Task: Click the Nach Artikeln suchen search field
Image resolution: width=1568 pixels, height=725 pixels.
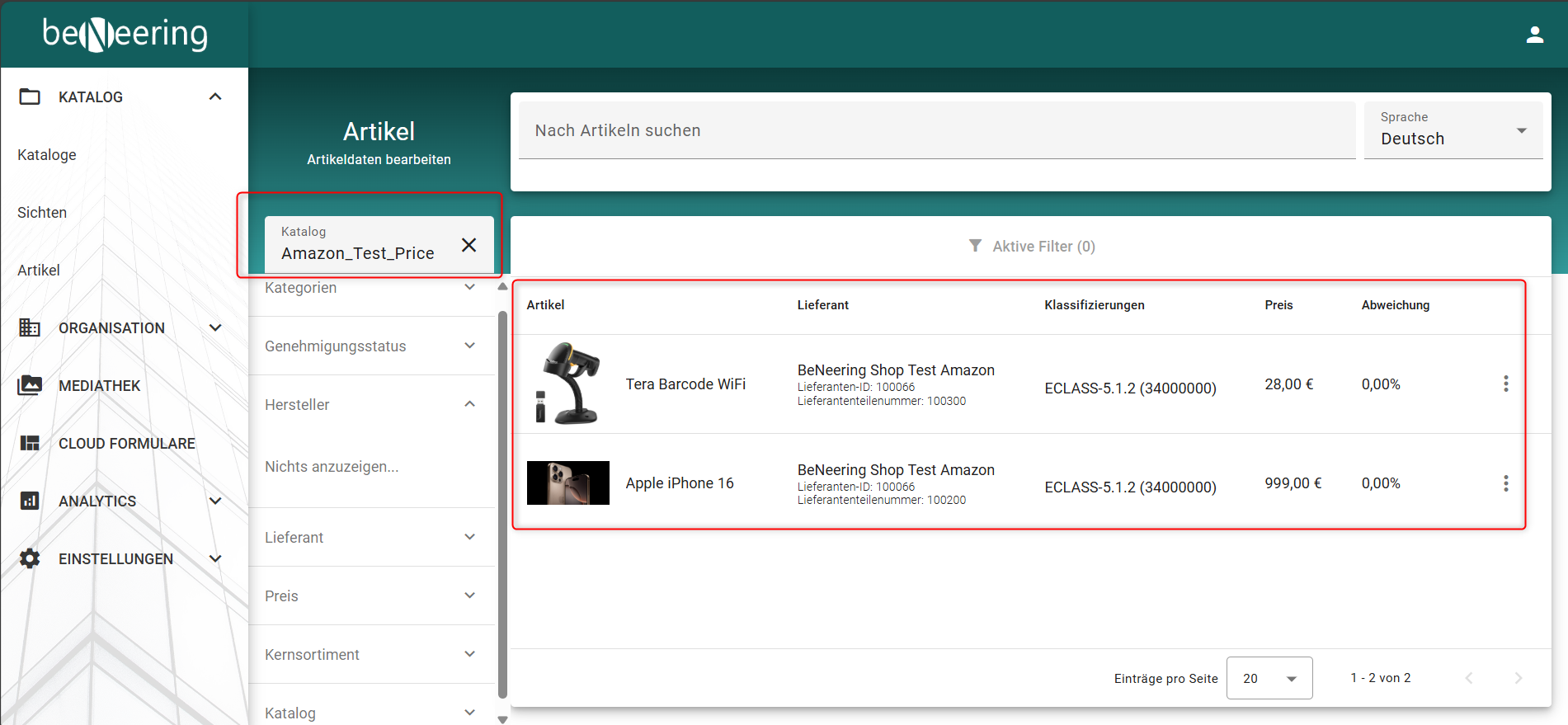Action: [x=936, y=130]
